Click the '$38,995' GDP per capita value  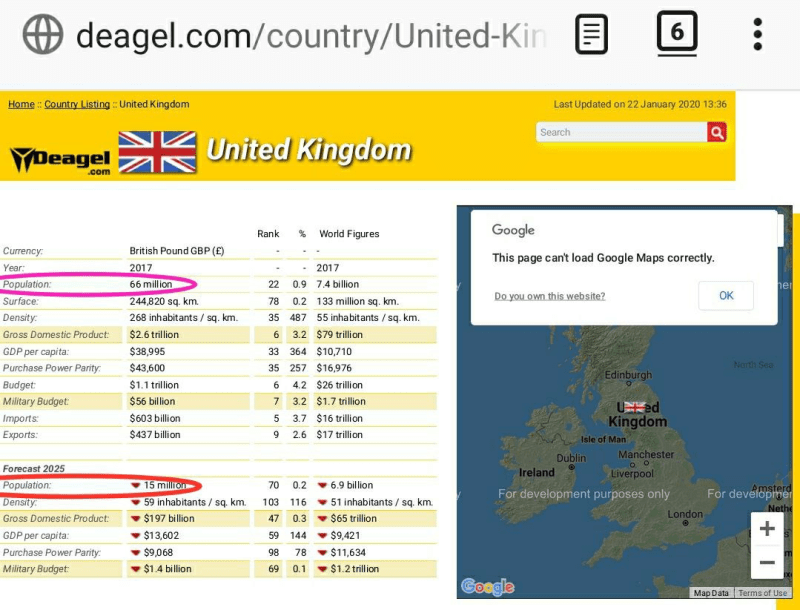click(147, 351)
